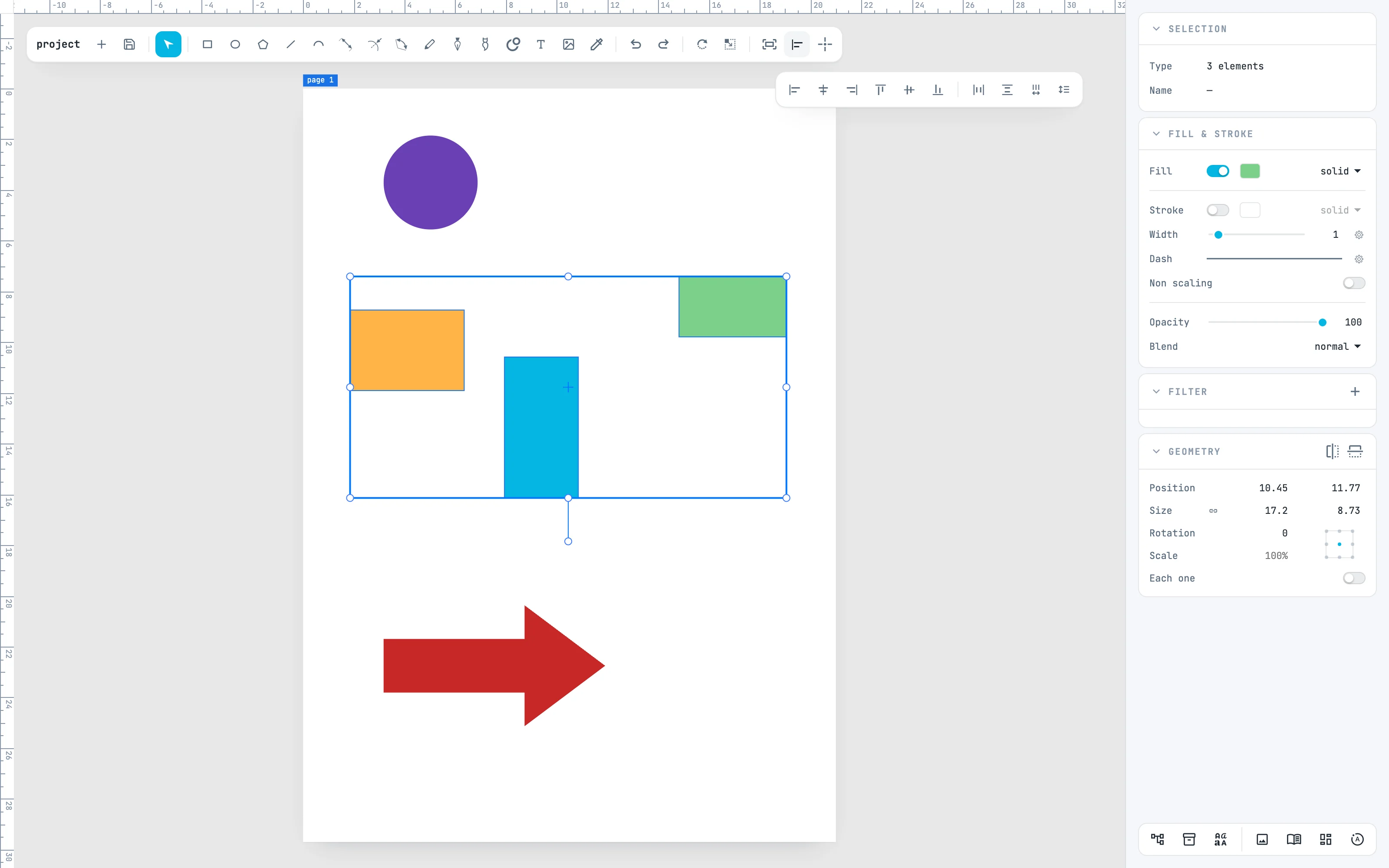
Task: Click the stroke Width slider handle
Action: click(x=1218, y=235)
